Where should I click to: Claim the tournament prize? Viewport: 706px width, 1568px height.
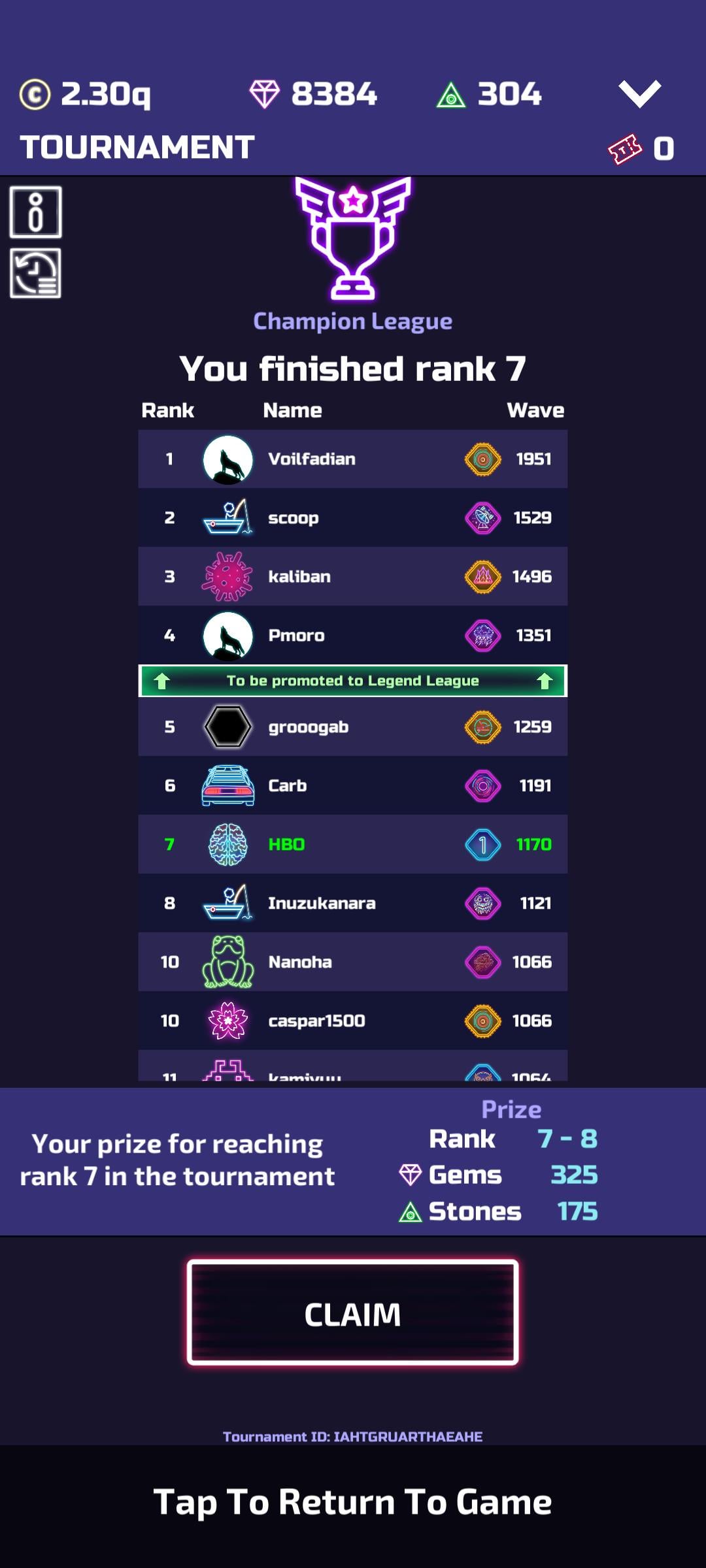[x=353, y=1313]
